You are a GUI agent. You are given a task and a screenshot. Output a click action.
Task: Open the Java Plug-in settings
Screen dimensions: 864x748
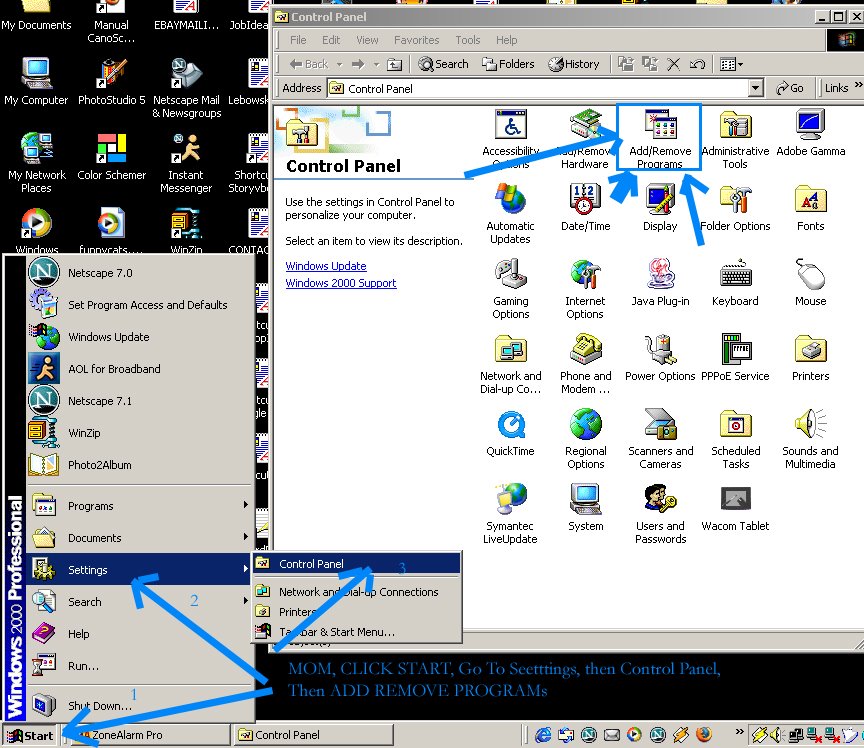(x=660, y=282)
